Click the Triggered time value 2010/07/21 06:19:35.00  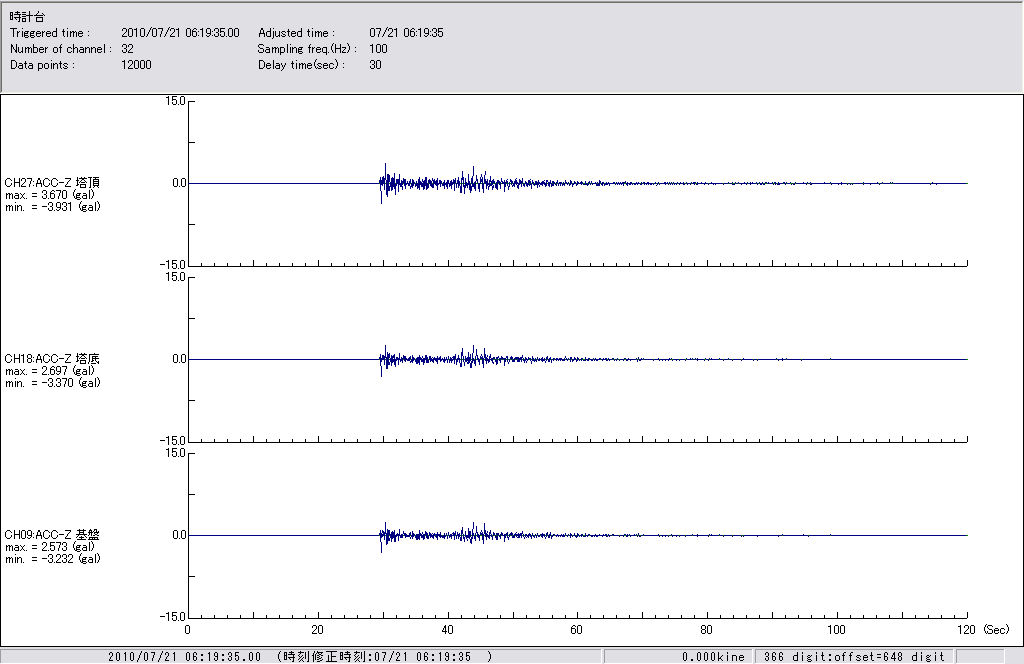[187, 33]
